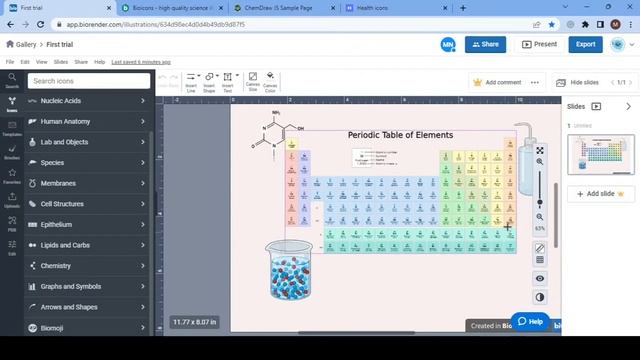Open Insert Line dropdown arrow
This screenshot has width=640, height=360.
199,76
